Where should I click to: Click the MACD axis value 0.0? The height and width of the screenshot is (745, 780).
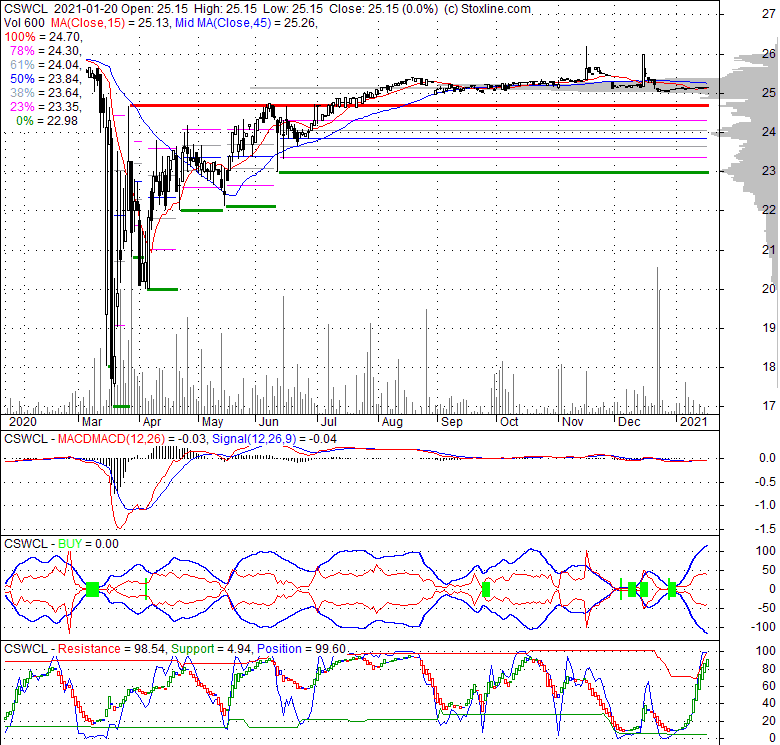click(x=768, y=458)
